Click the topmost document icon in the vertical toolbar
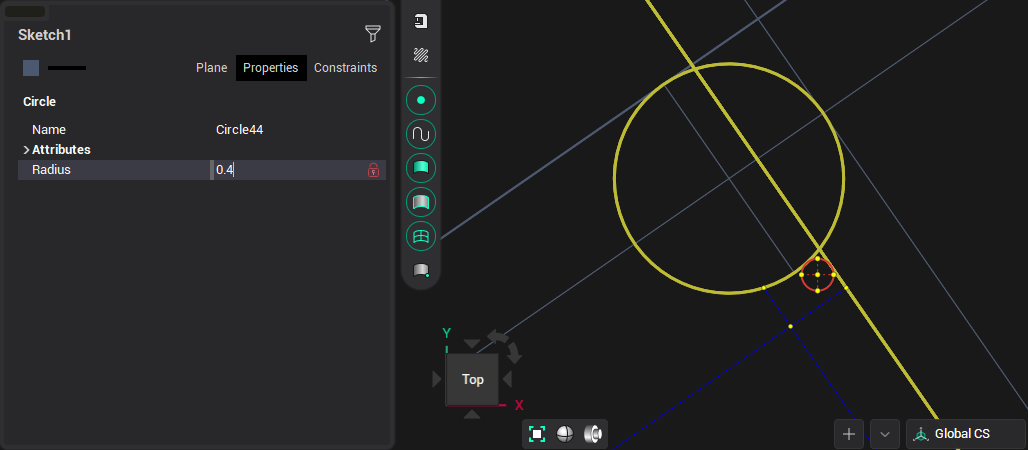Screen dimensions: 1028x450 tap(421, 21)
